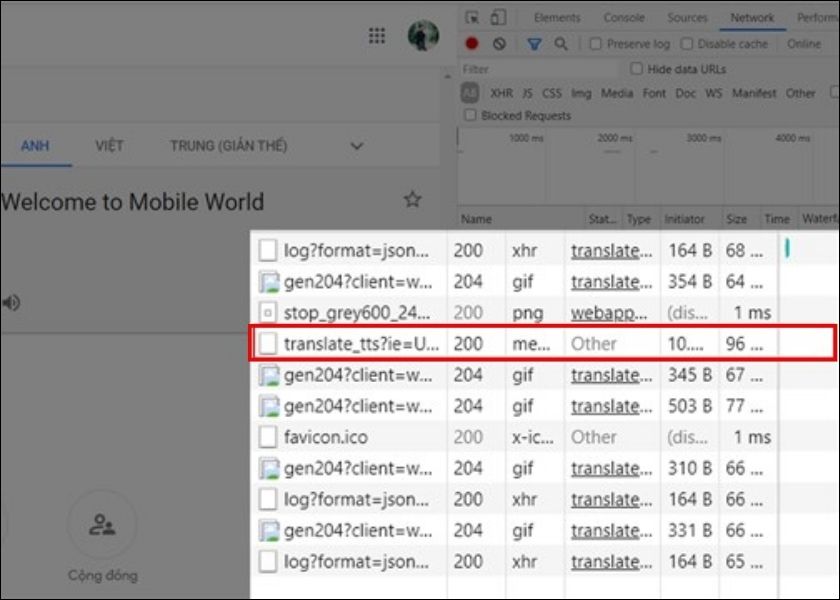Open the network search magnifier

(561, 44)
